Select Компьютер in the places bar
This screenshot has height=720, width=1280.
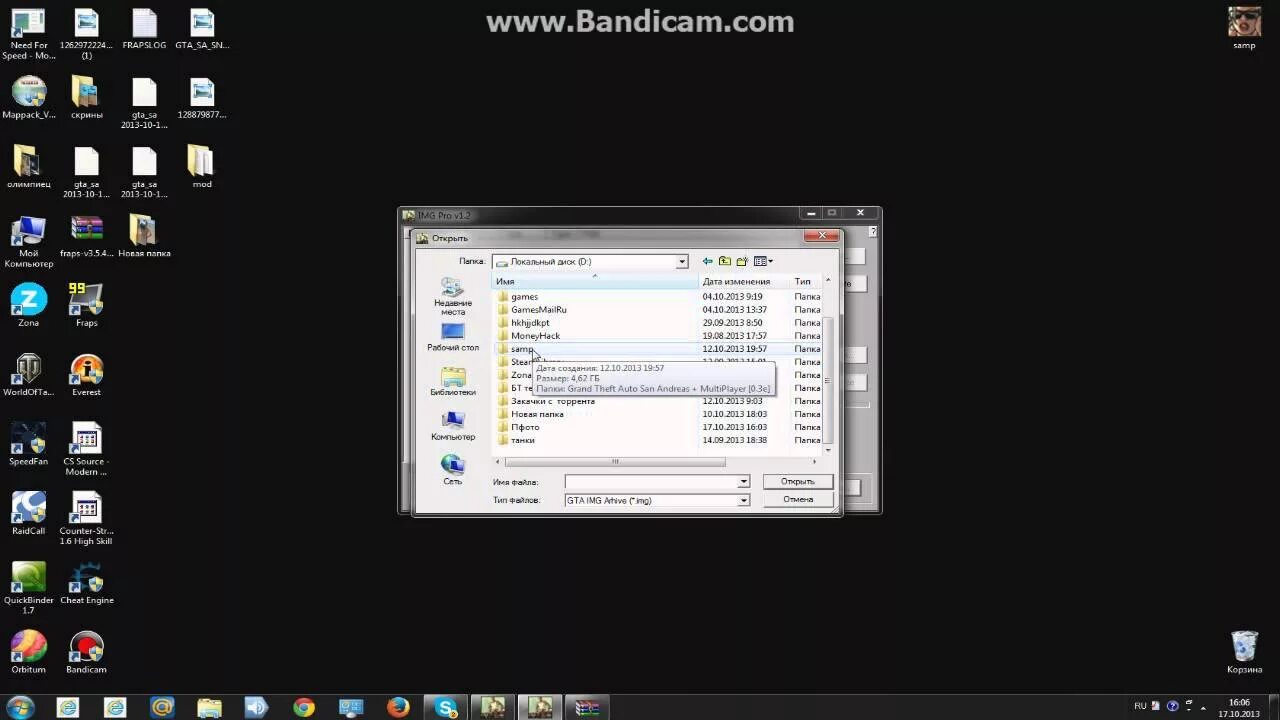click(x=453, y=426)
